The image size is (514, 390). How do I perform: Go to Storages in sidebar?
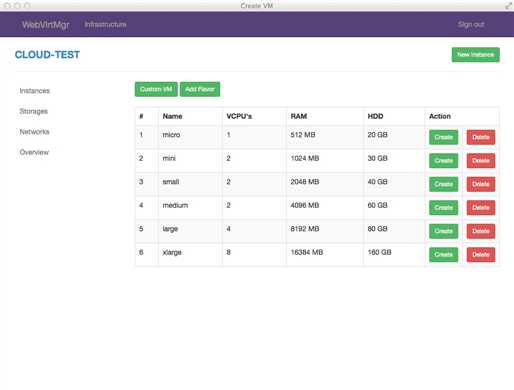tap(34, 111)
